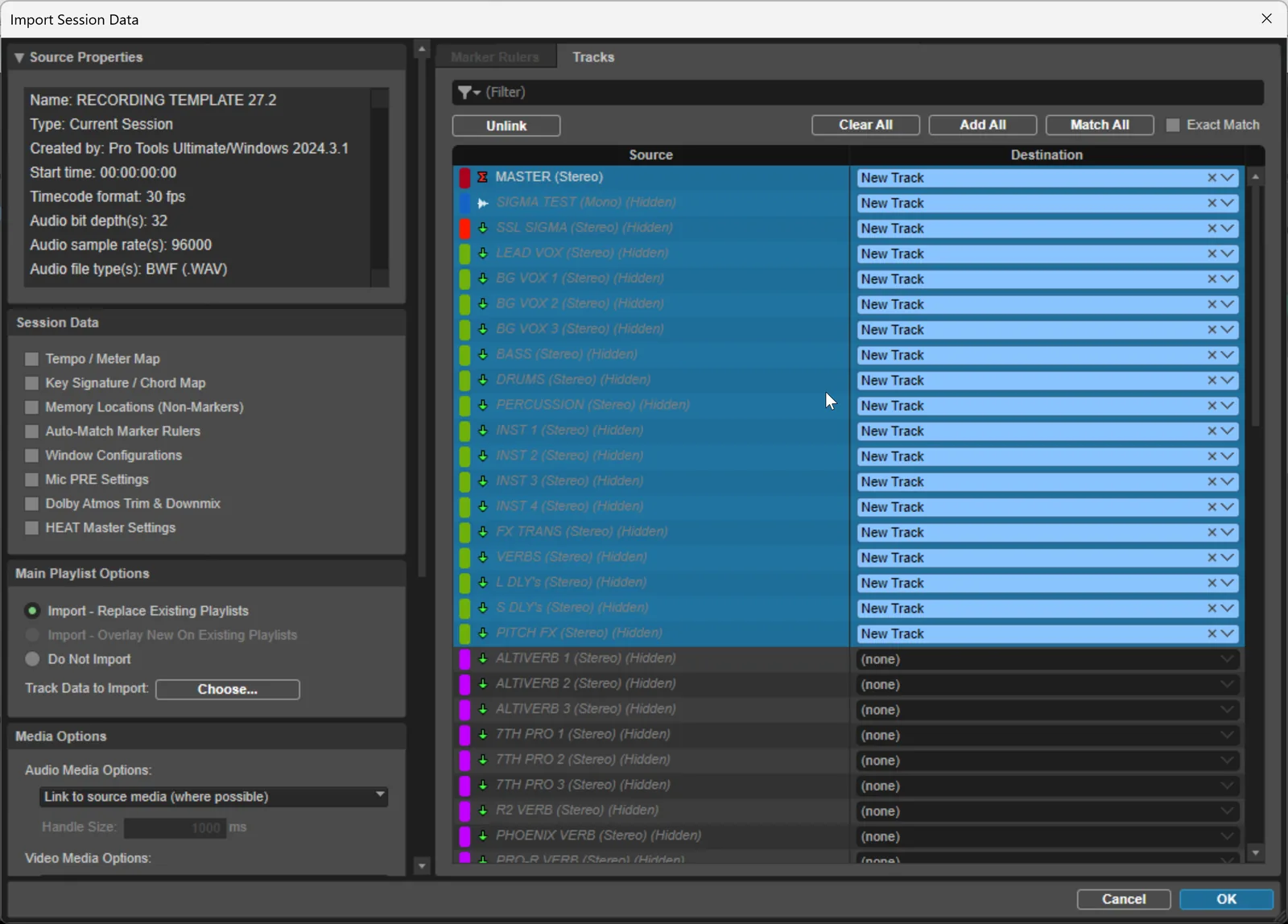The image size is (1288, 924).
Task: Check Memory Locations (Non-Markers)
Action: pyautogui.click(x=32, y=407)
